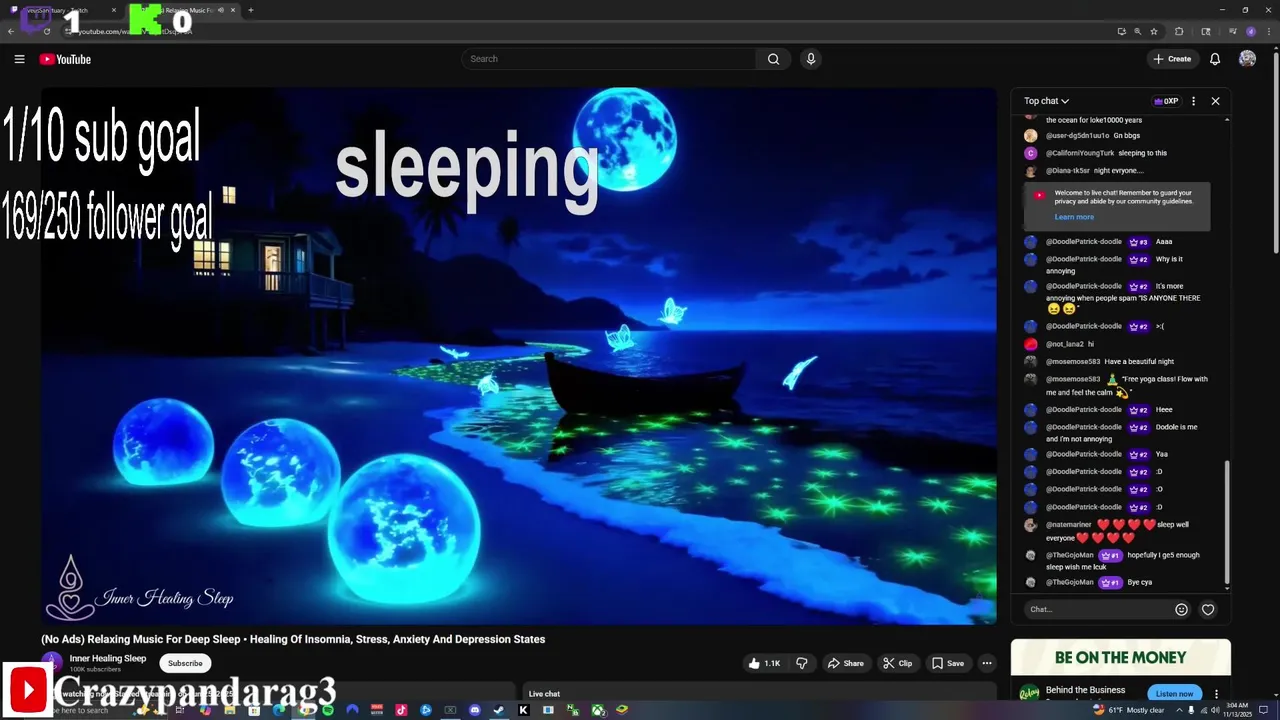Open the browser profile avatar

click(x=1250, y=31)
